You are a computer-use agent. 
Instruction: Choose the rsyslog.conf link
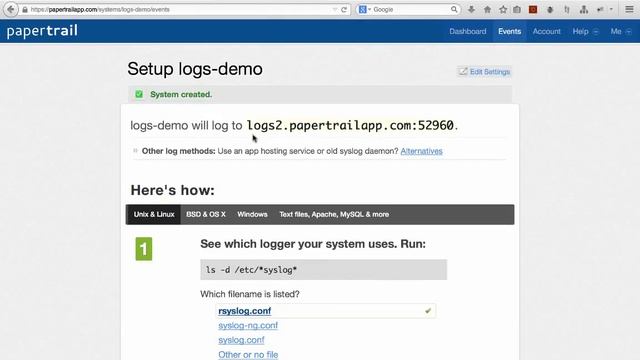(244, 311)
